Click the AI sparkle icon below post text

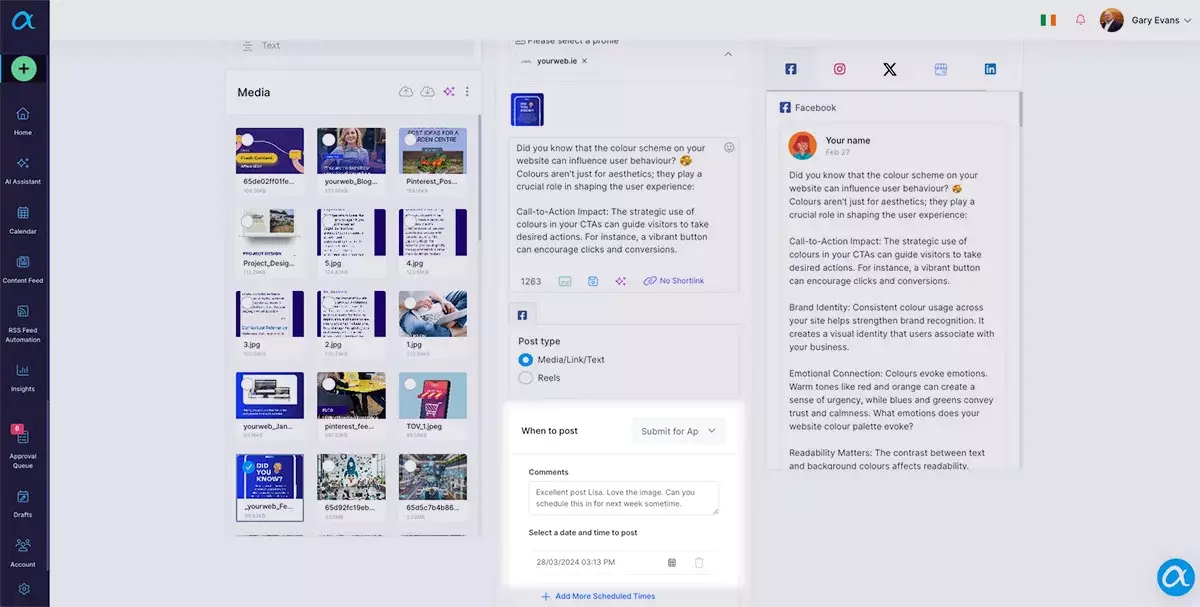tap(621, 281)
